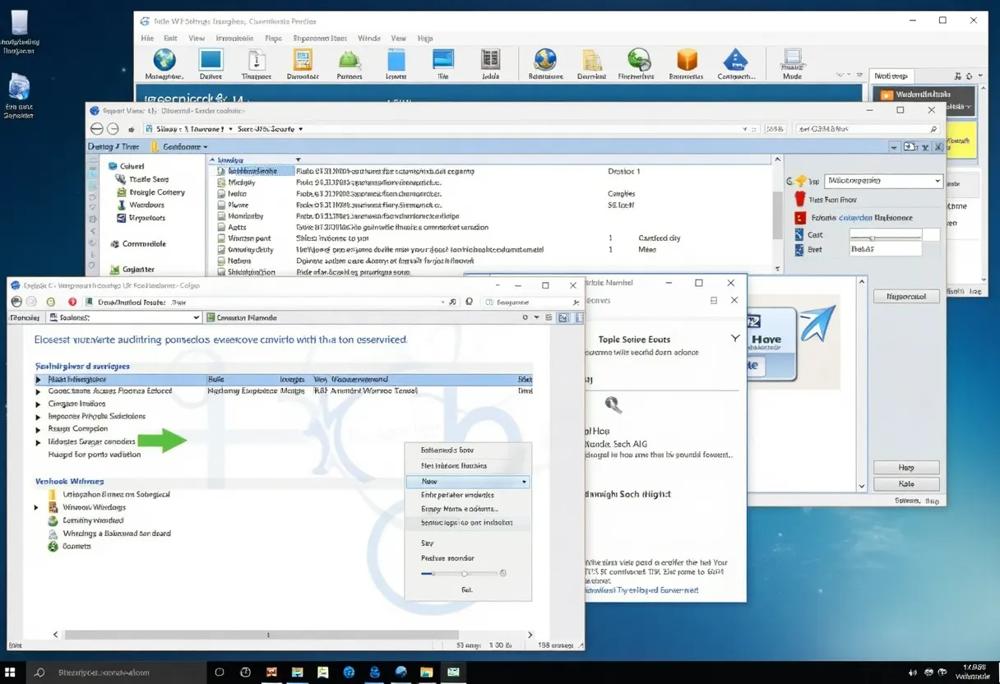Viewport: 1000px width, 684px height.
Task: Select the blue monitor toolbar icon labeled Deitee
Action: pyautogui.click(x=210, y=60)
